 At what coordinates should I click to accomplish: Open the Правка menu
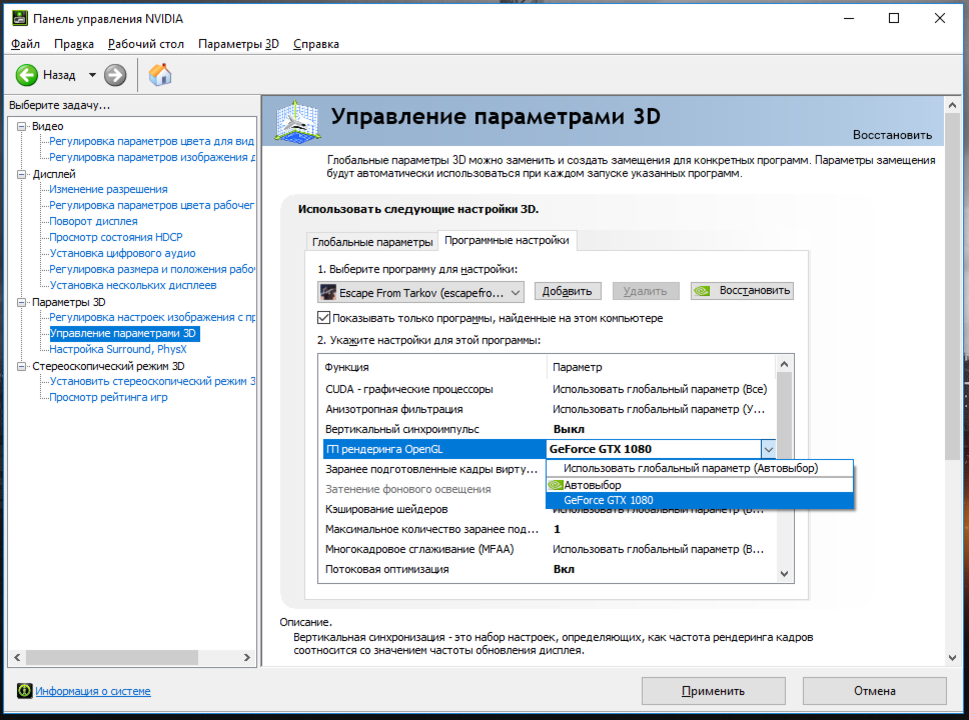click(74, 44)
